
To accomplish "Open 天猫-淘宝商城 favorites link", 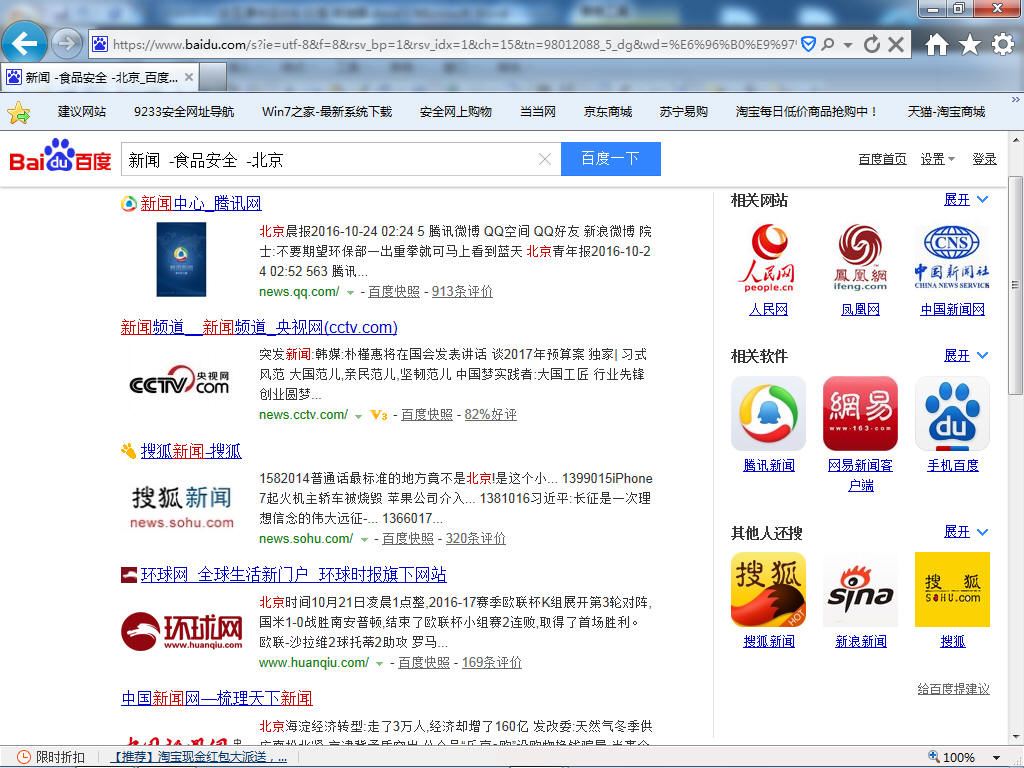I will pos(946,112).
